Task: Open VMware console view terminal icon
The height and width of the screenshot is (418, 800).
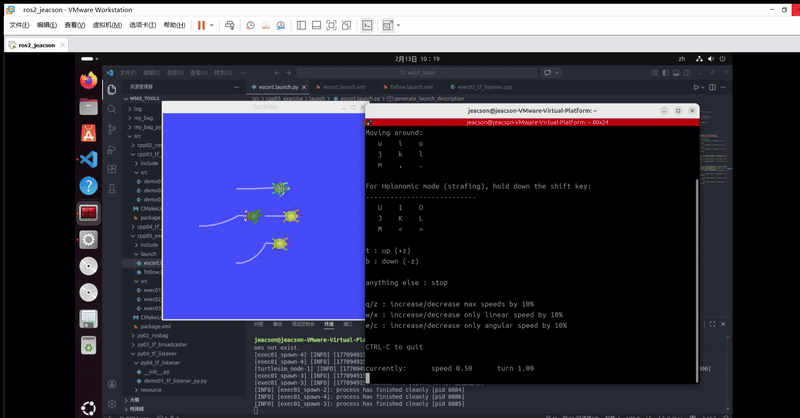Action: pyautogui.click(x=368, y=24)
